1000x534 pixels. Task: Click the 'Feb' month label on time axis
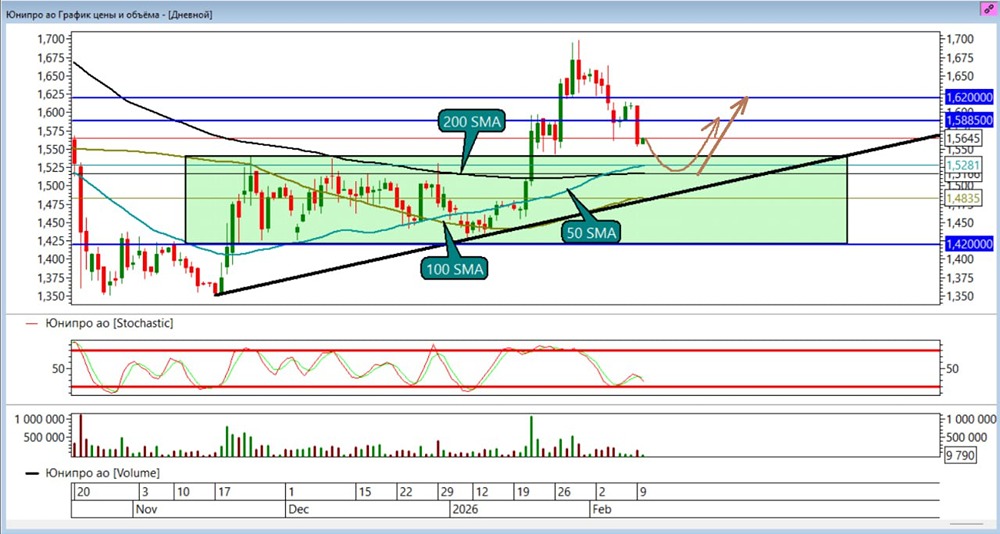click(601, 510)
